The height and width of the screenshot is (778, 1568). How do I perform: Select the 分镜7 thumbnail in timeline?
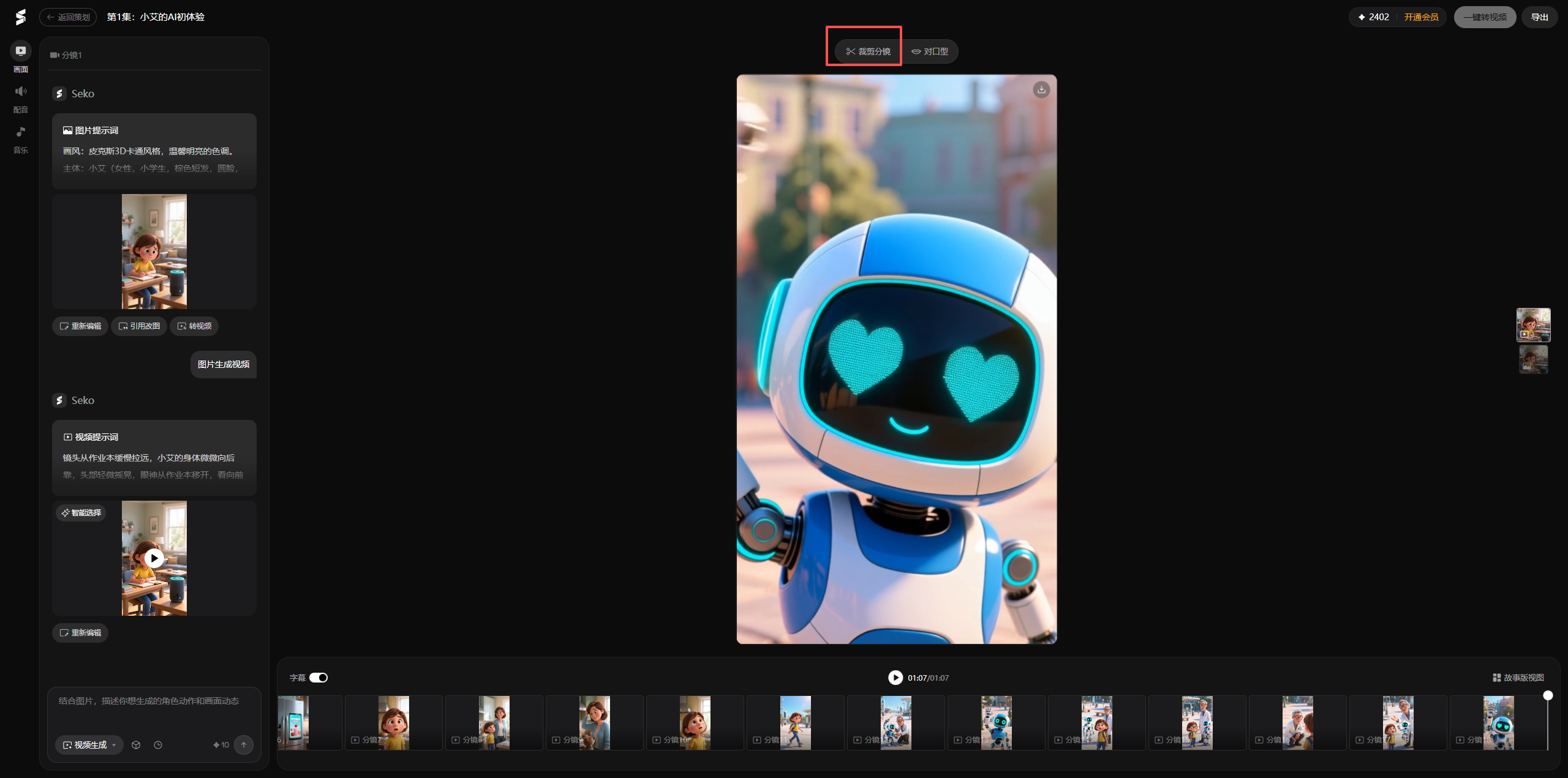click(x=393, y=722)
